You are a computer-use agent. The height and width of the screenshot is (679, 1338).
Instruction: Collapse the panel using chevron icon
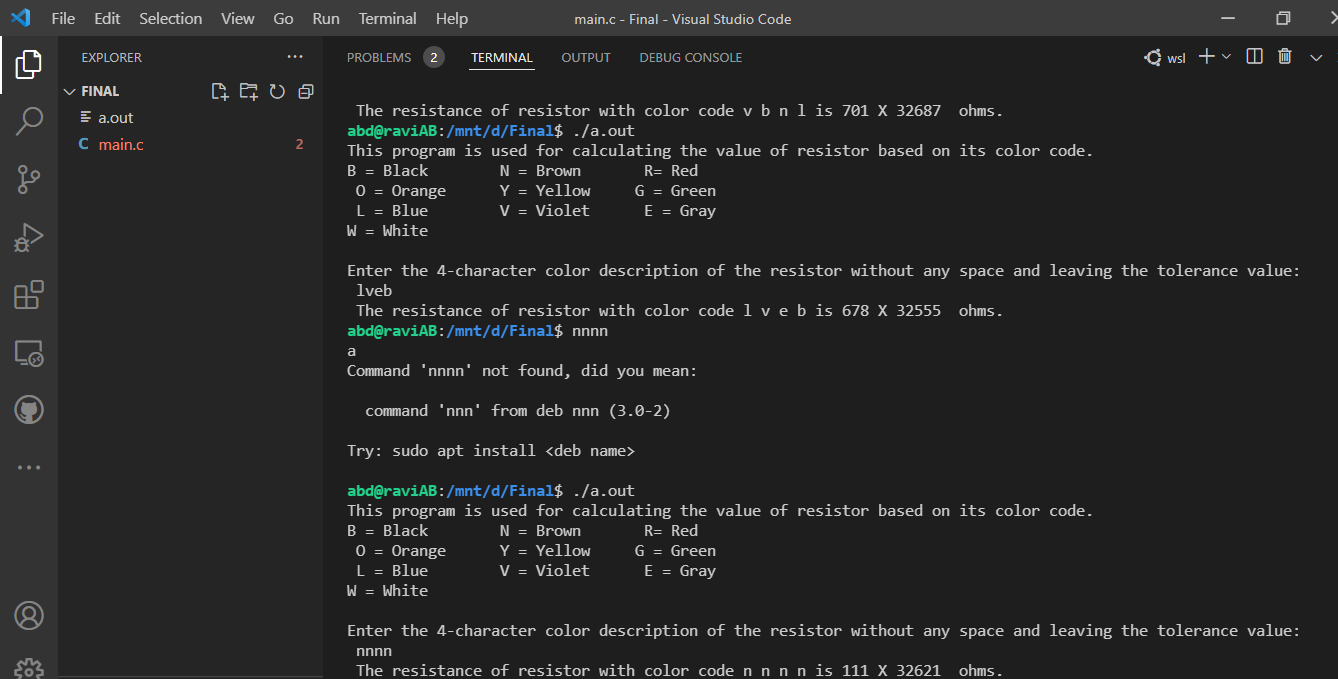click(1316, 57)
